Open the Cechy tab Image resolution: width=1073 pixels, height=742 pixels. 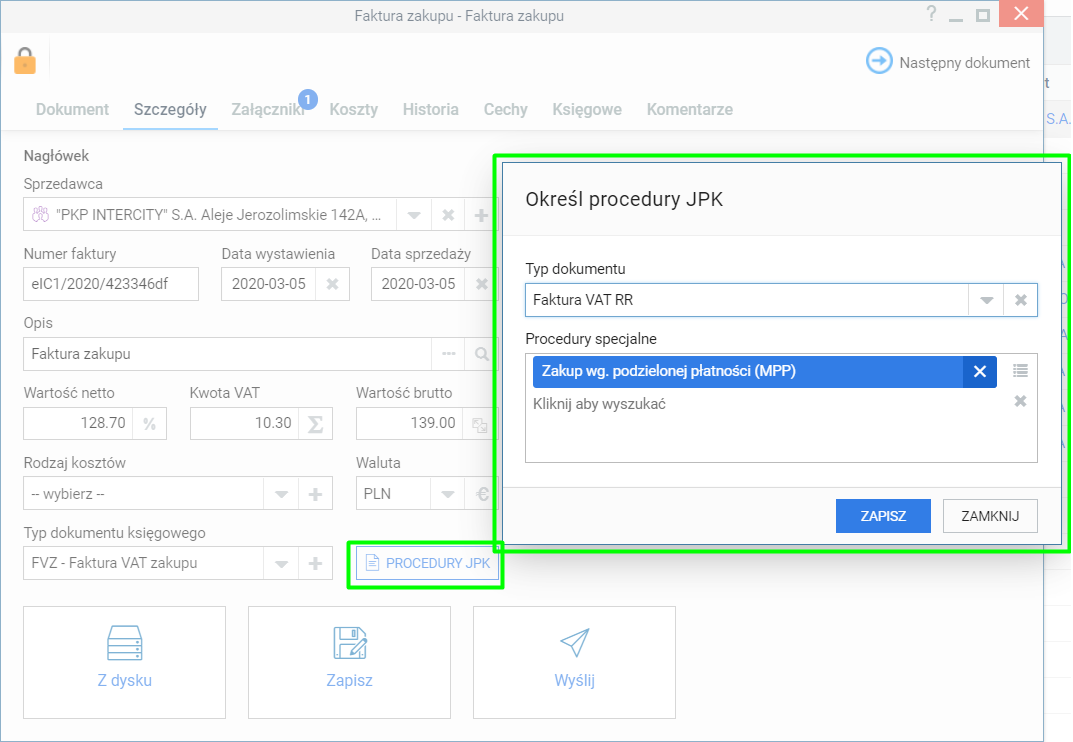506,110
